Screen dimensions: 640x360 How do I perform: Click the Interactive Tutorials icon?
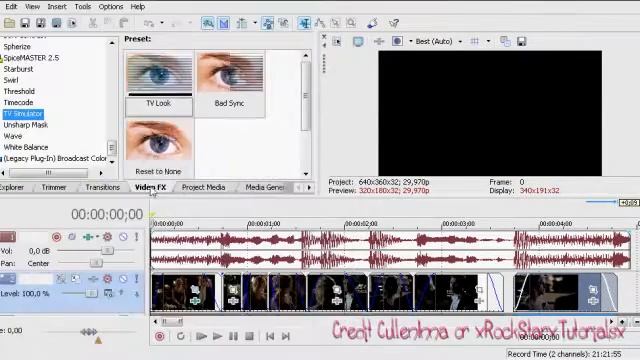click(372, 23)
